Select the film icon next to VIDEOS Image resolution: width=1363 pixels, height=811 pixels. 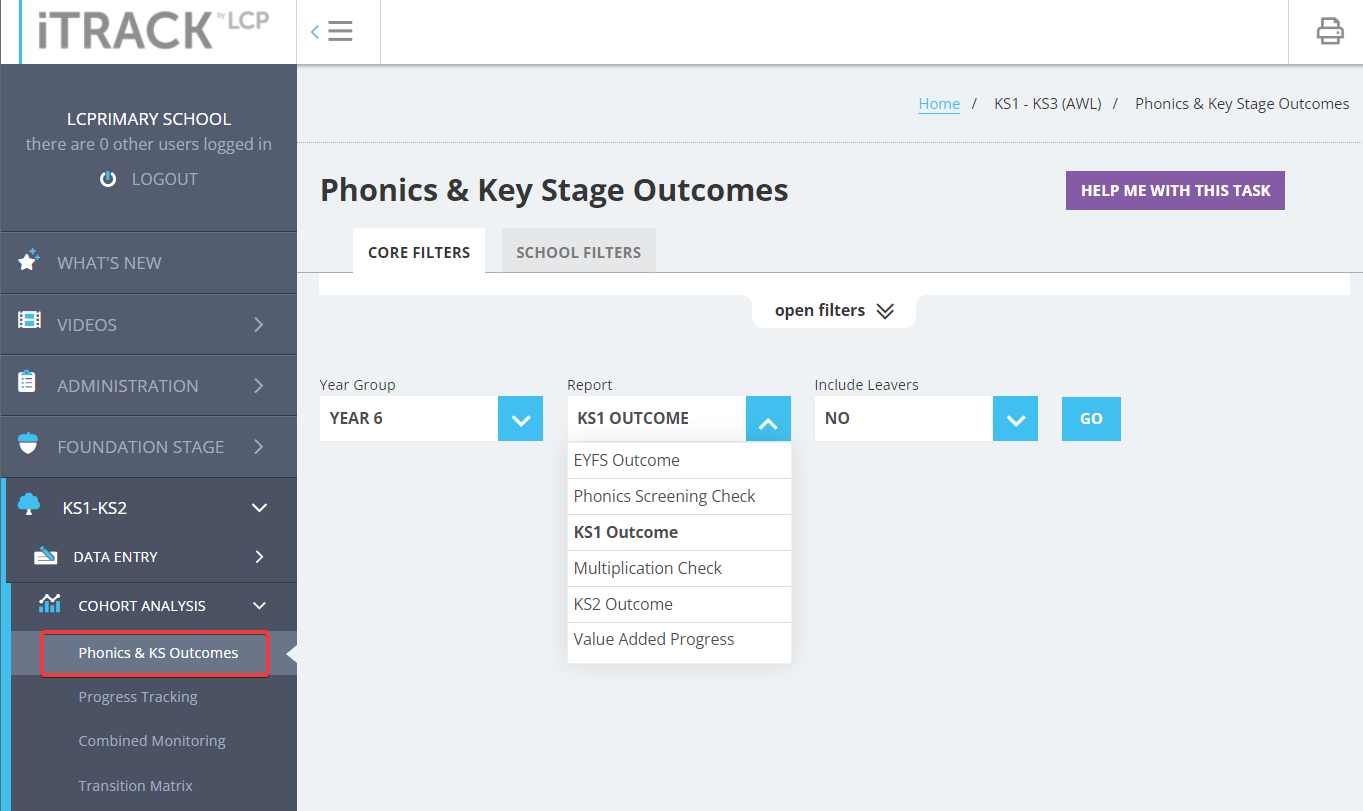pos(29,323)
